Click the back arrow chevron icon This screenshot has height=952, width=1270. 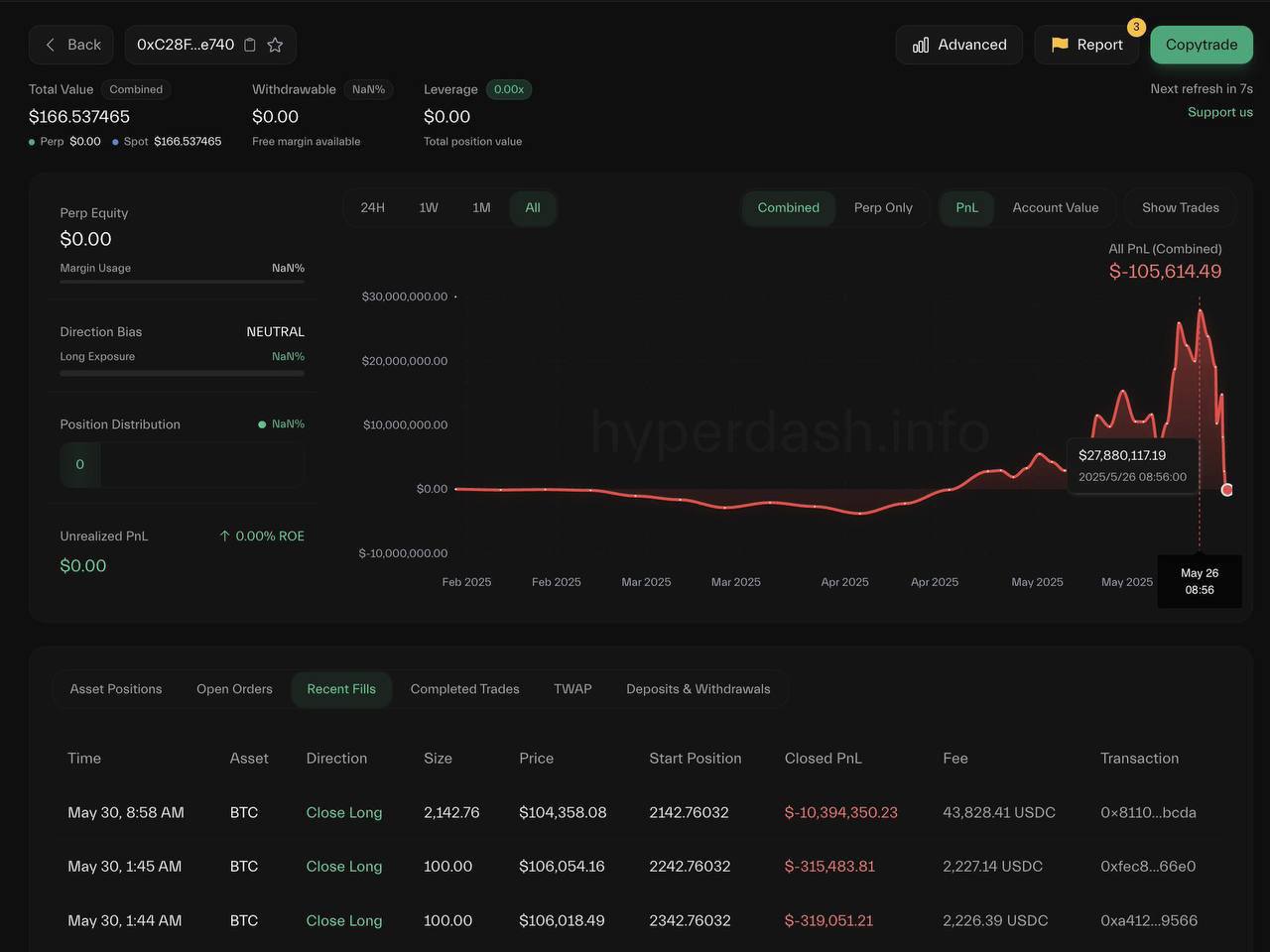tap(50, 45)
